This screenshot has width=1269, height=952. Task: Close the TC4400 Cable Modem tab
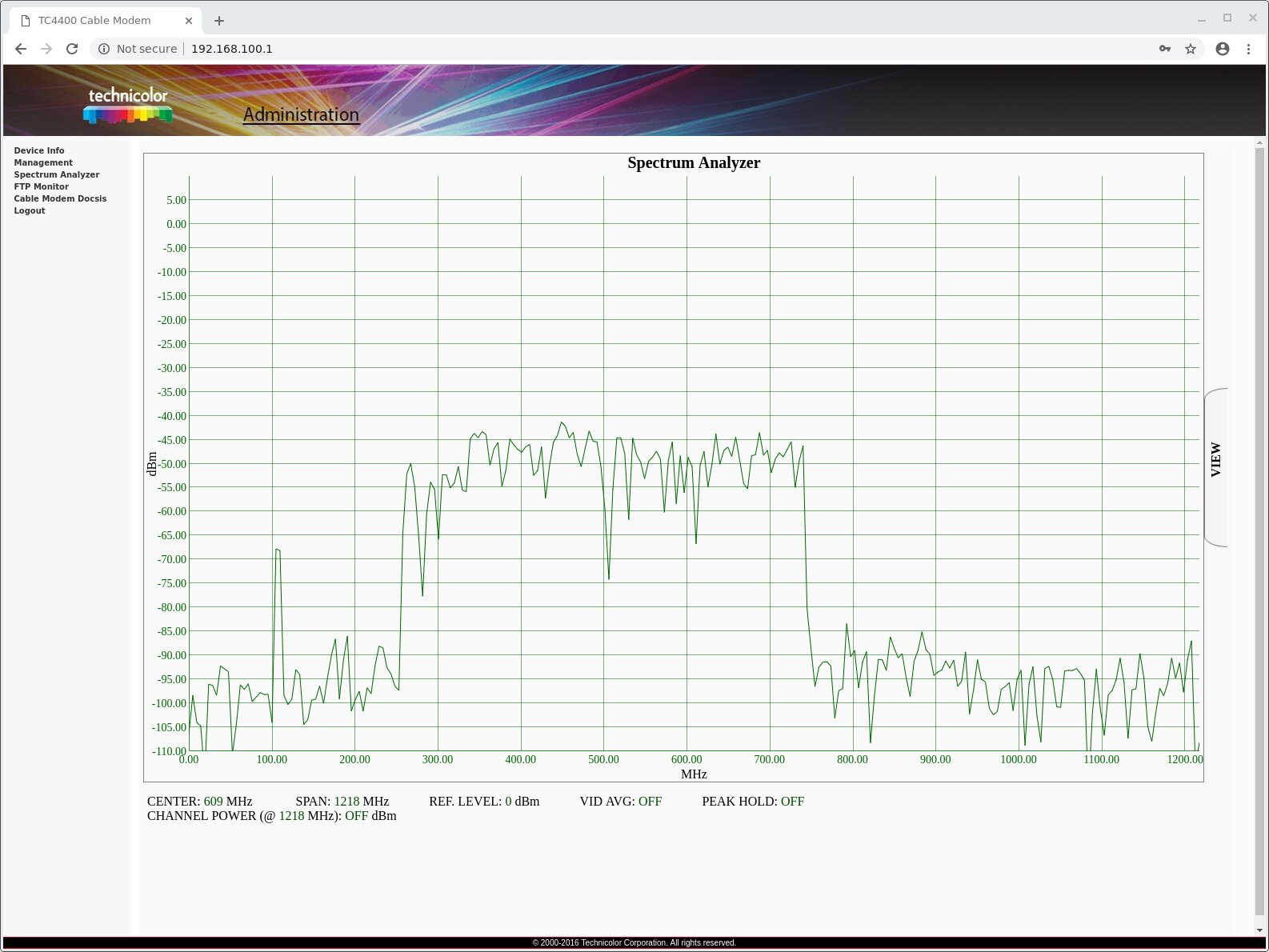189,21
